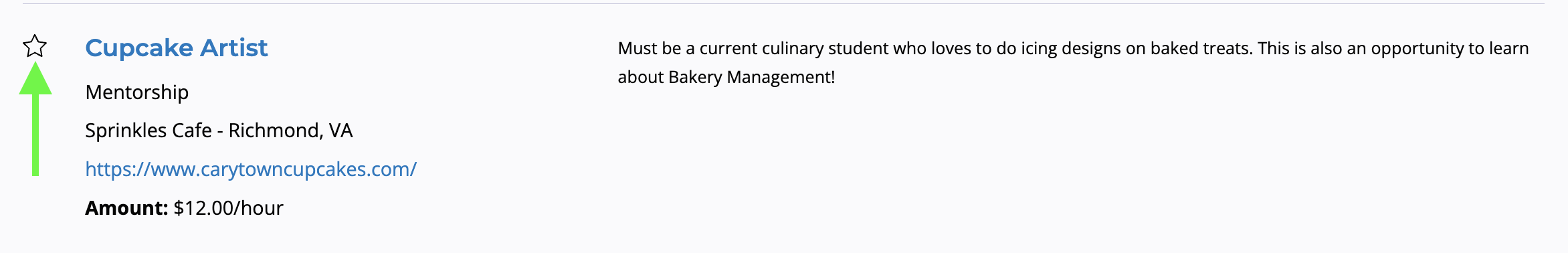Select the $12.00/hour pay rate

click(229, 208)
